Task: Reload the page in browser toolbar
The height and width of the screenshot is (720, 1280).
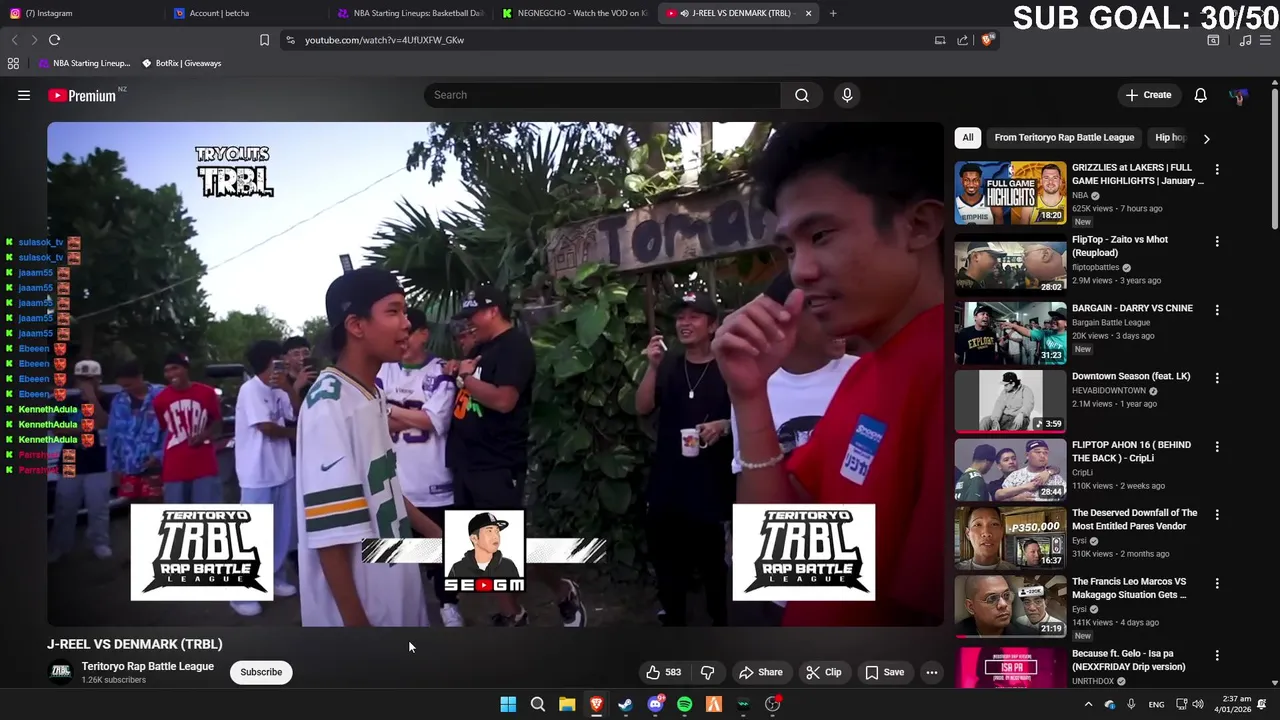Action: pyautogui.click(x=54, y=40)
